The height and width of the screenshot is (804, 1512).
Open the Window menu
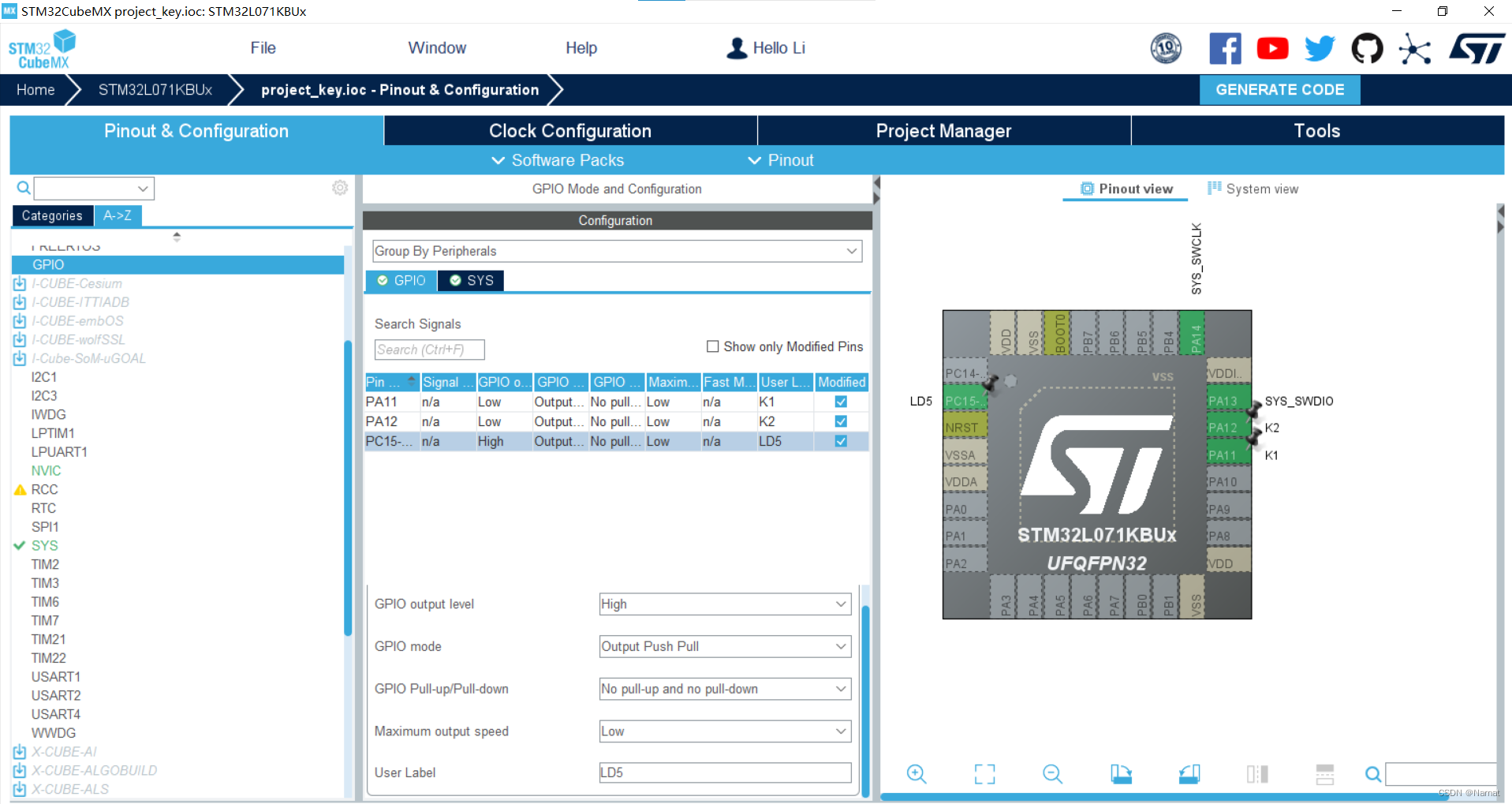click(437, 48)
